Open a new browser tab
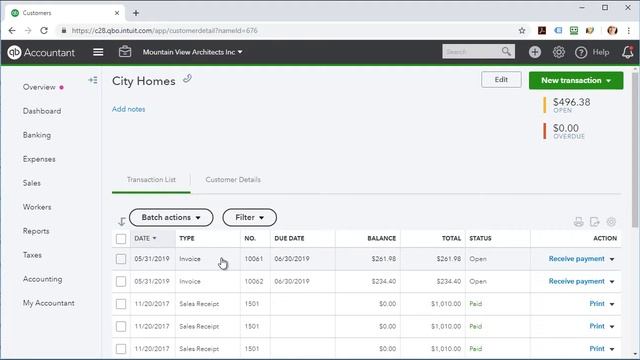Screen dimensions: 640x360 coord(136,13)
